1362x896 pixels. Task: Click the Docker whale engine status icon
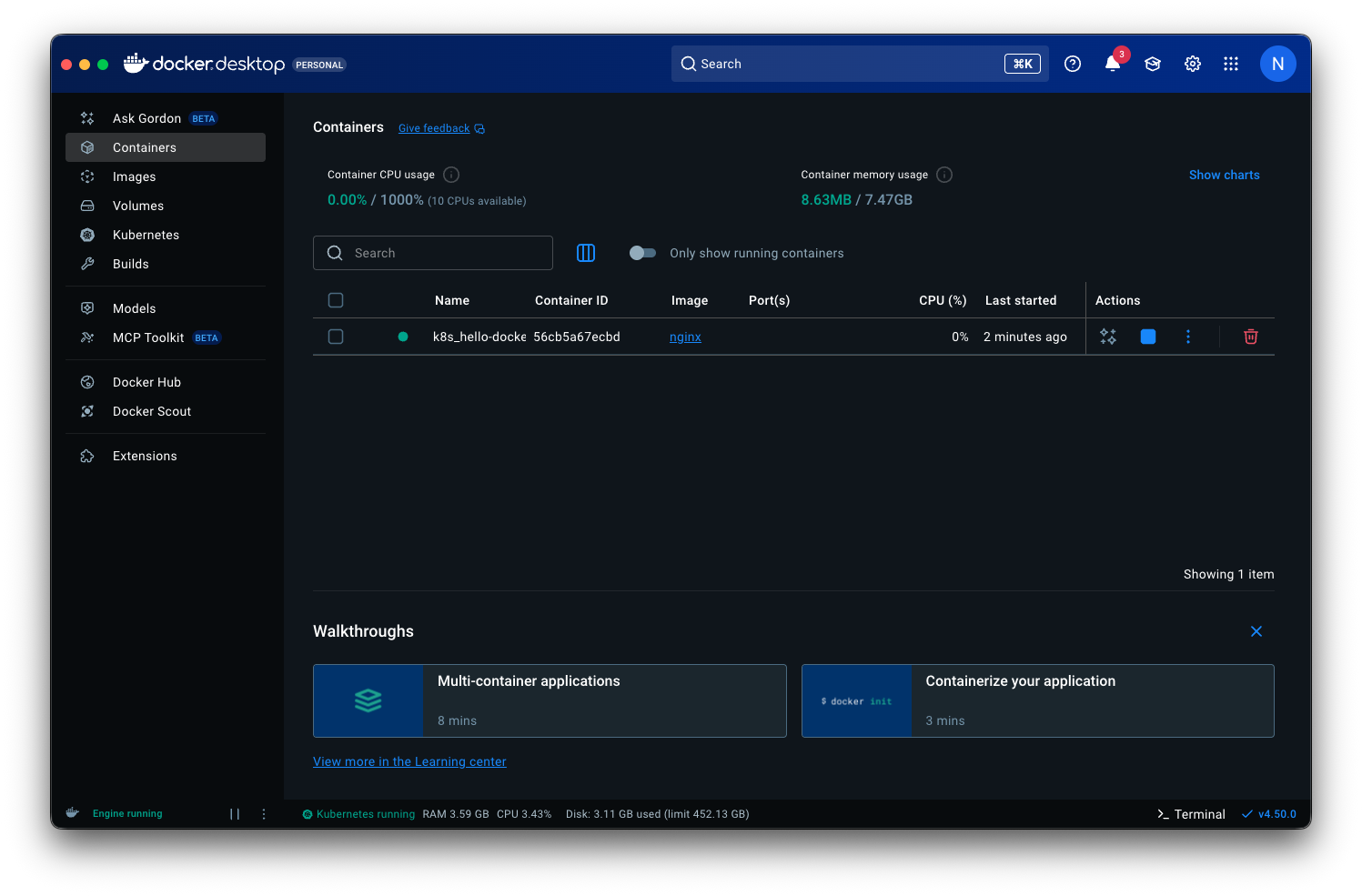(x=73, y=813)
